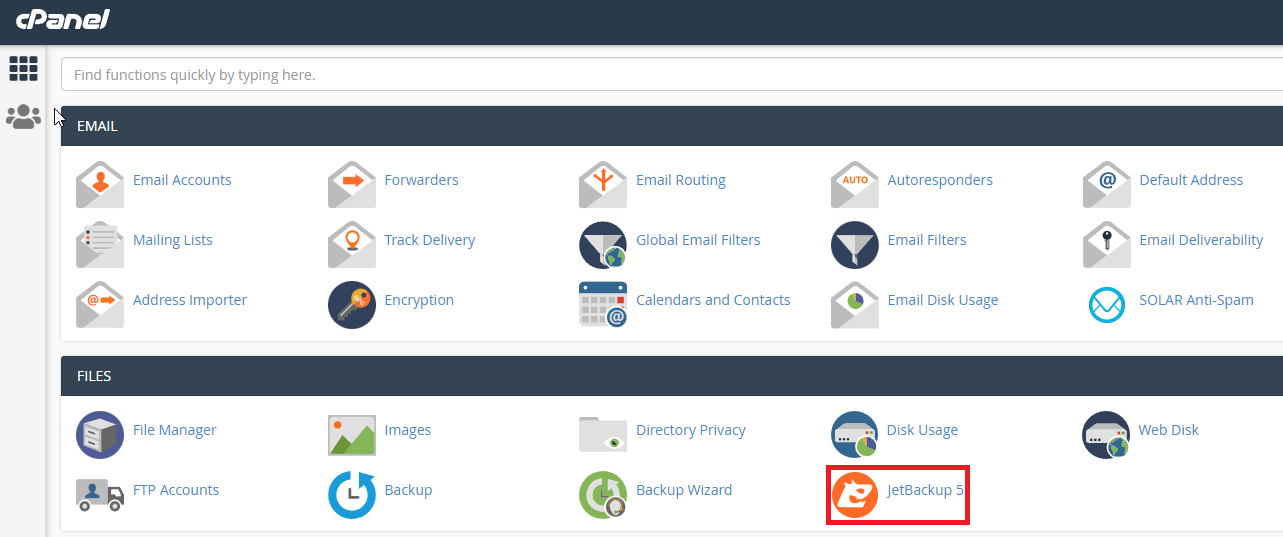This screenshot has width=1283, height=537.
Task: Click the Images picture icon
Action: (x=352, y=433)
